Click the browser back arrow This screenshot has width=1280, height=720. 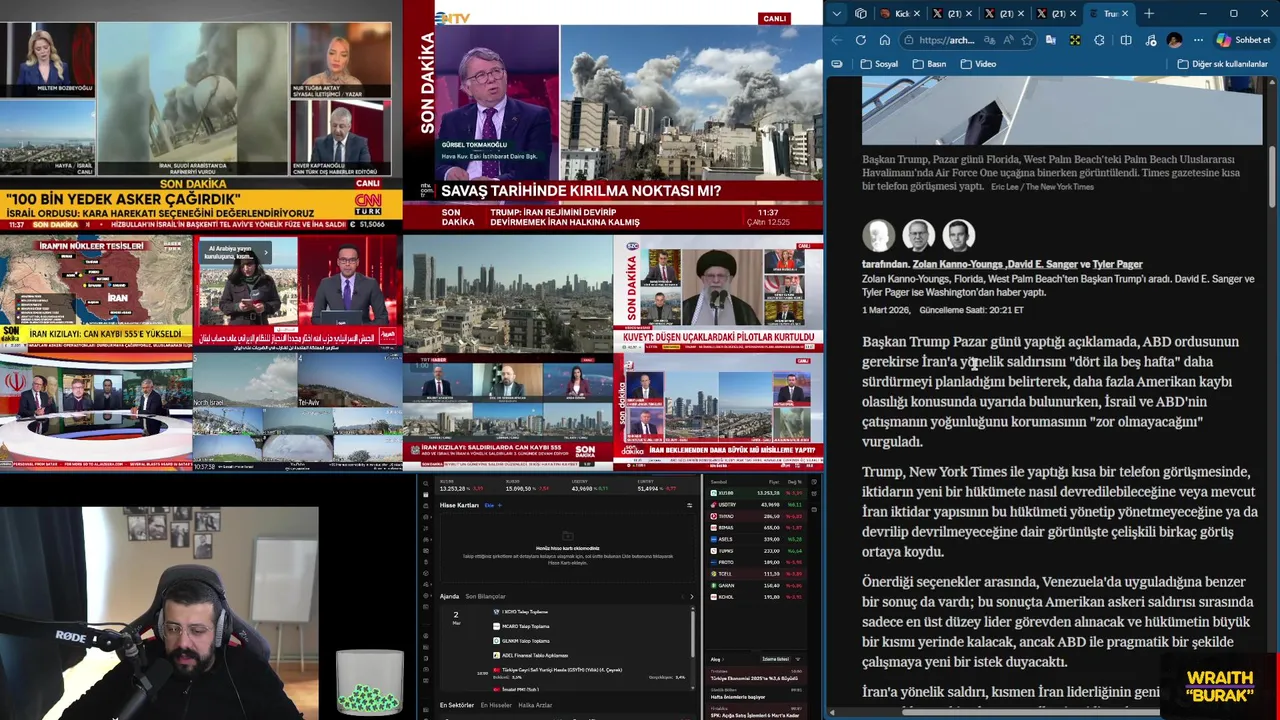pos(837,40)
